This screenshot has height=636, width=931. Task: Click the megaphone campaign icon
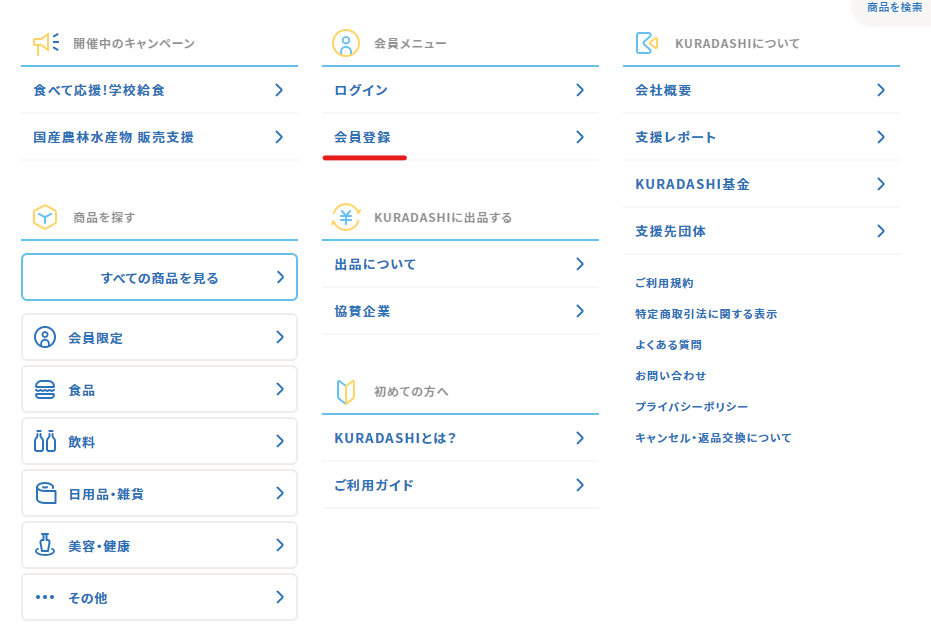[46, 43]
